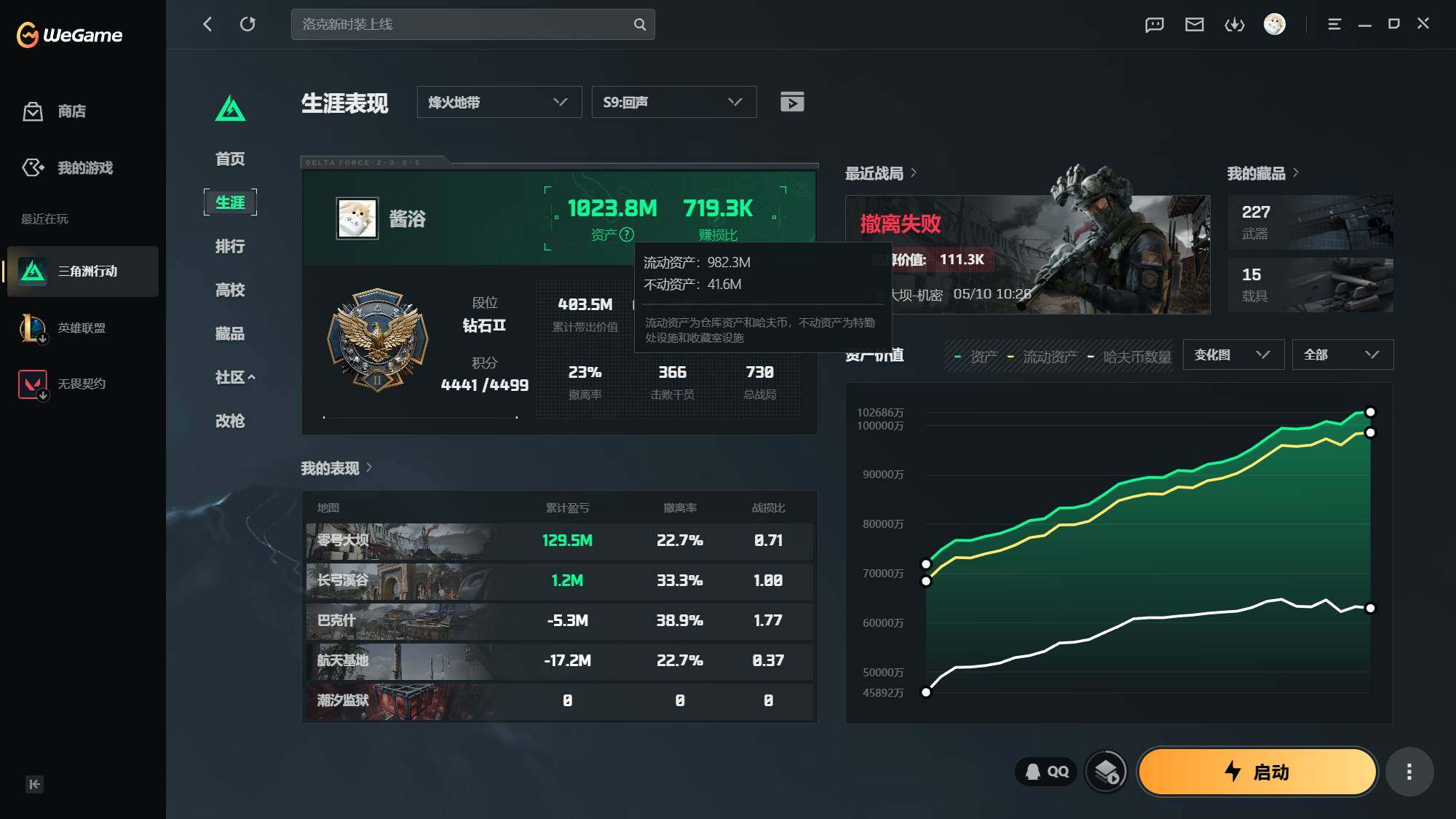The height and width of the screenshot is (819, 1456).
Task: Click the end point of 哈夫币 line
Action: [1370, 608]
